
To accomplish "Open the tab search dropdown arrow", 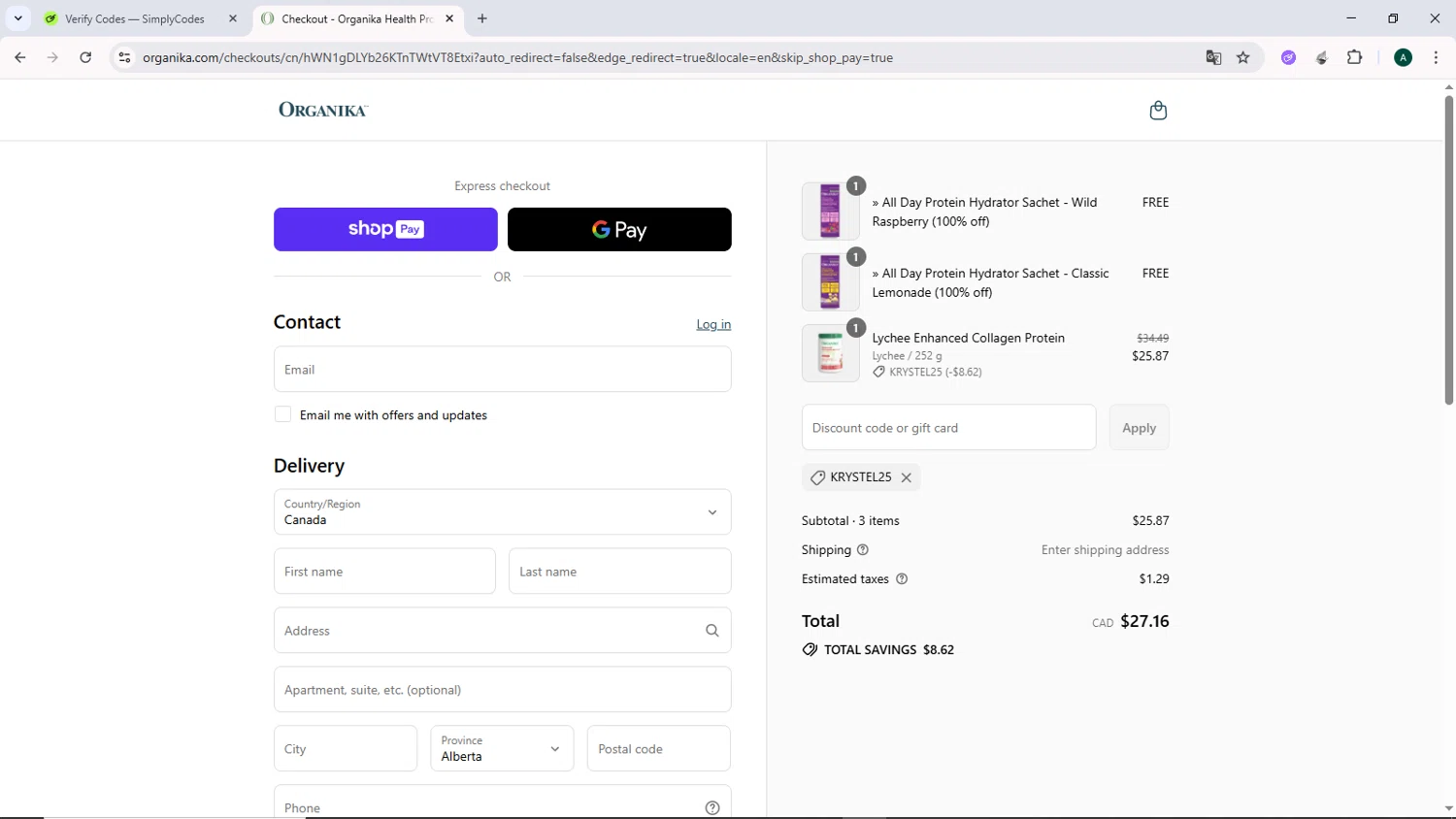I will 17,18.
